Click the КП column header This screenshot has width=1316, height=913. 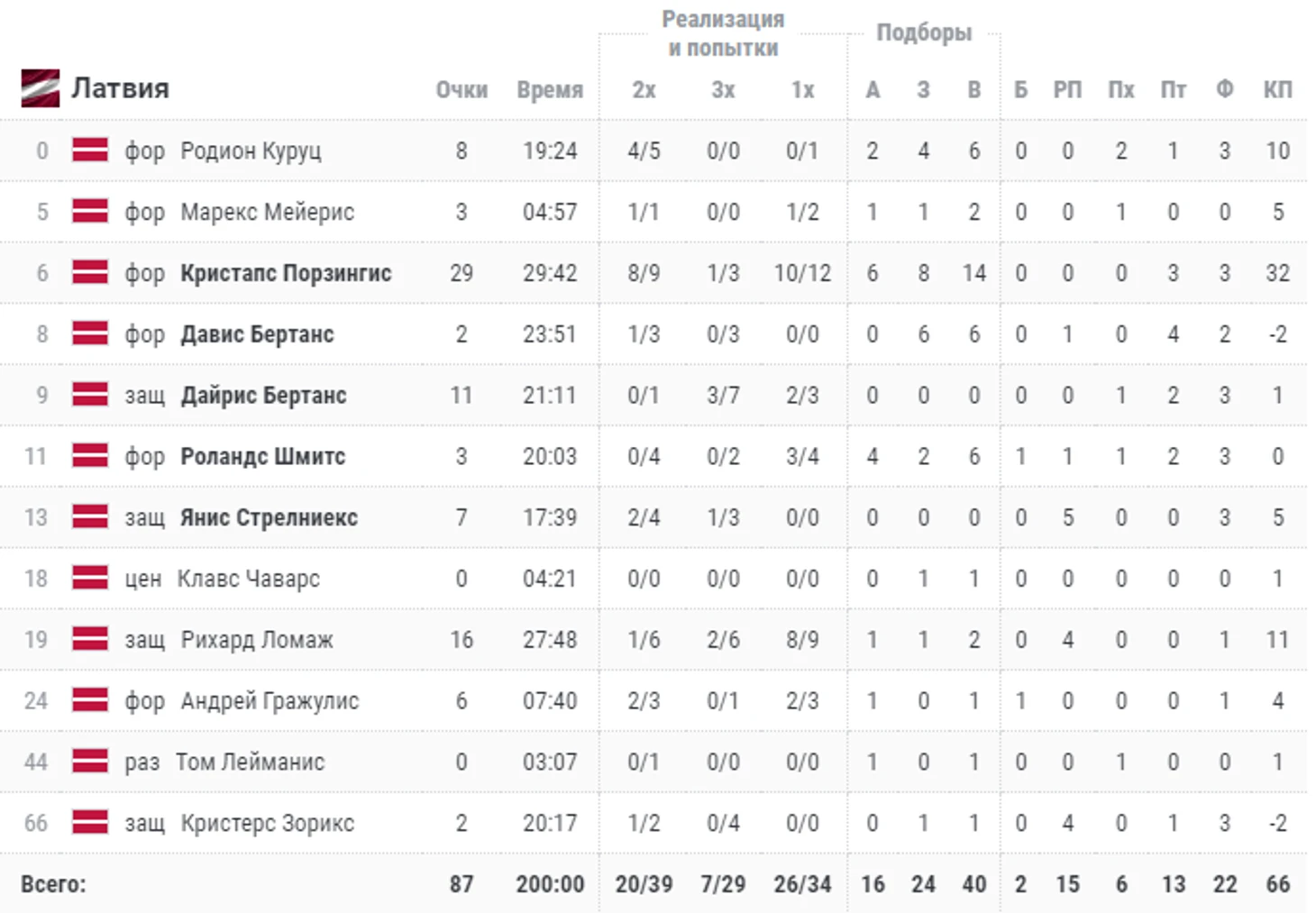tap(1277, 90)
